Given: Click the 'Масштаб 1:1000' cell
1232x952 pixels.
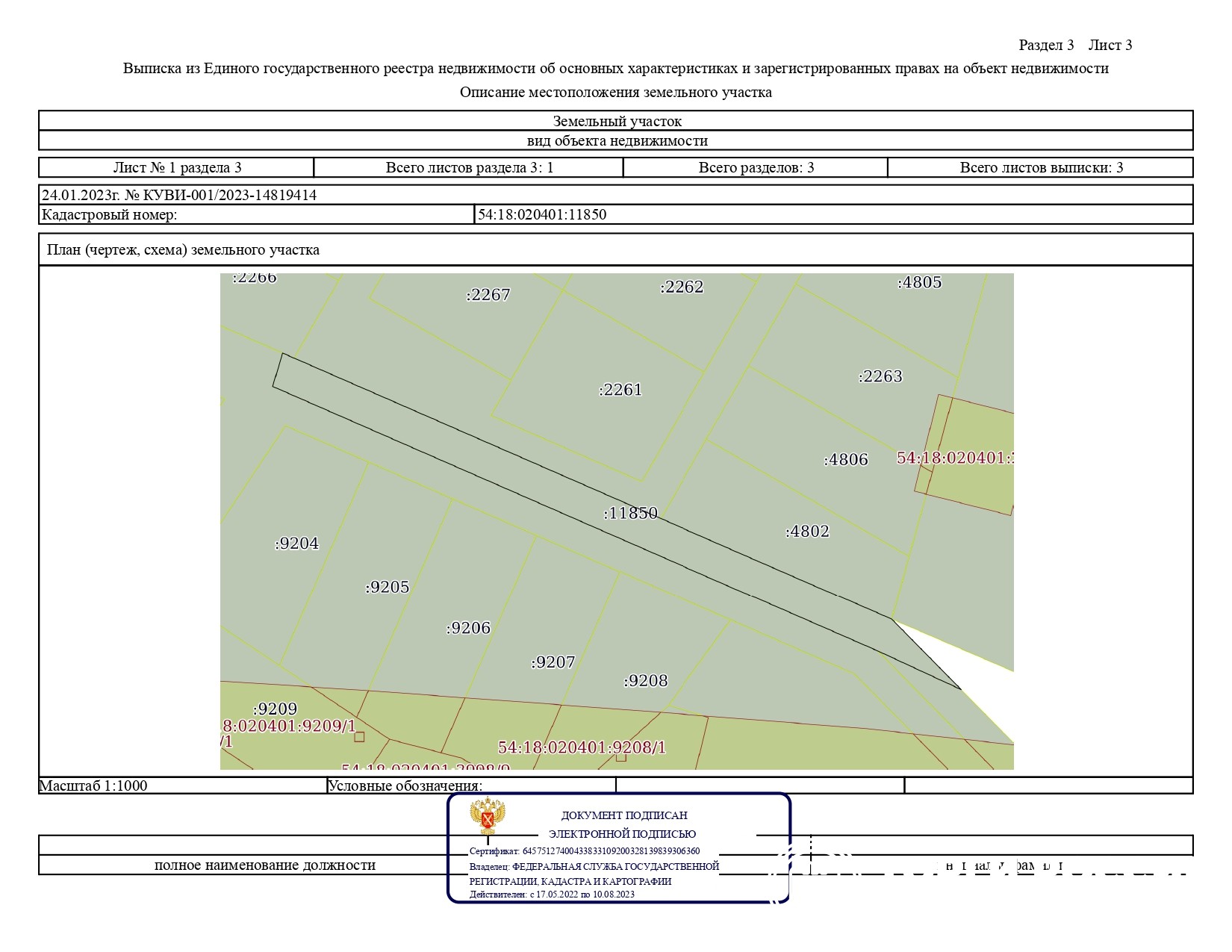Looking at the screenshot, I should [x=182, y=785].
